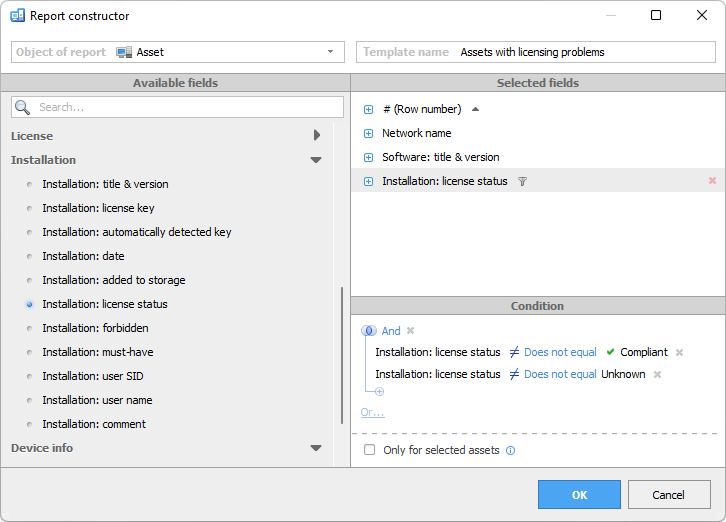
Task: Click the Or... link in conditions
Action: point(372,412)
